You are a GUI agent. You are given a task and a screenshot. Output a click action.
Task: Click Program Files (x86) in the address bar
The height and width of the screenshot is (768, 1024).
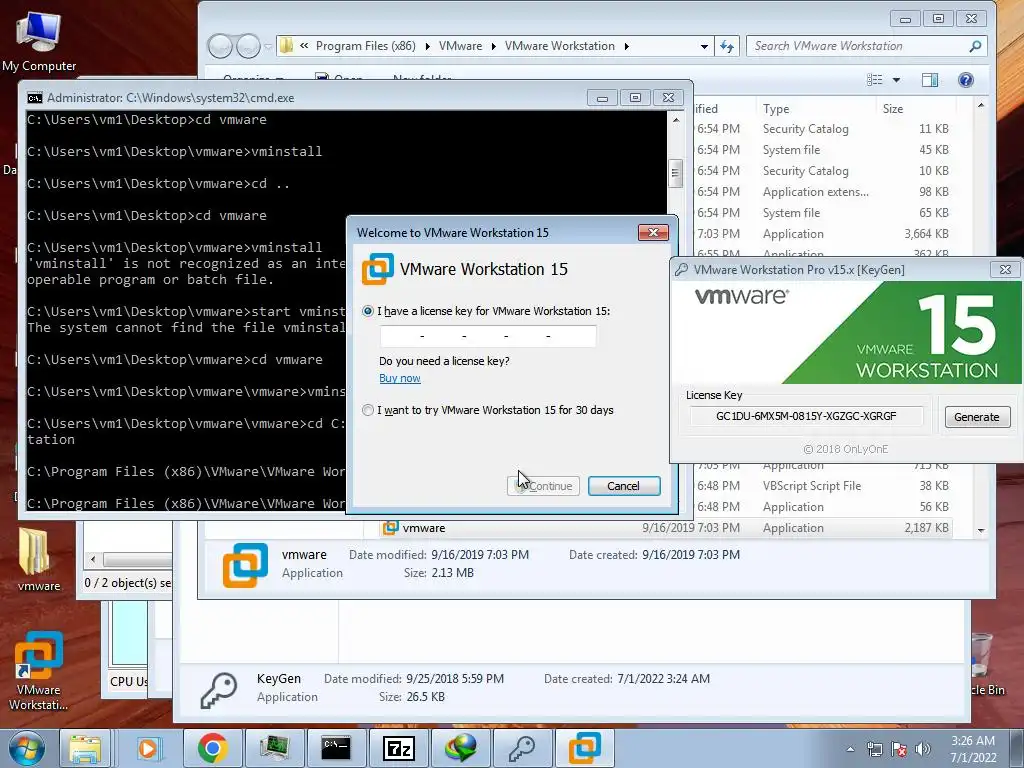point(366,46)
